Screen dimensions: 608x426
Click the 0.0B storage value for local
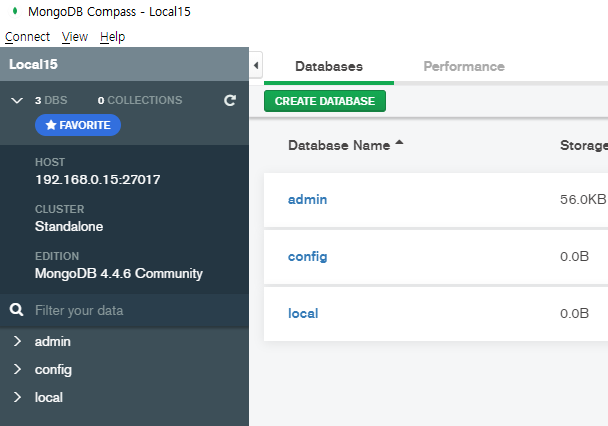pyautogui.click(x=574, y=313)
